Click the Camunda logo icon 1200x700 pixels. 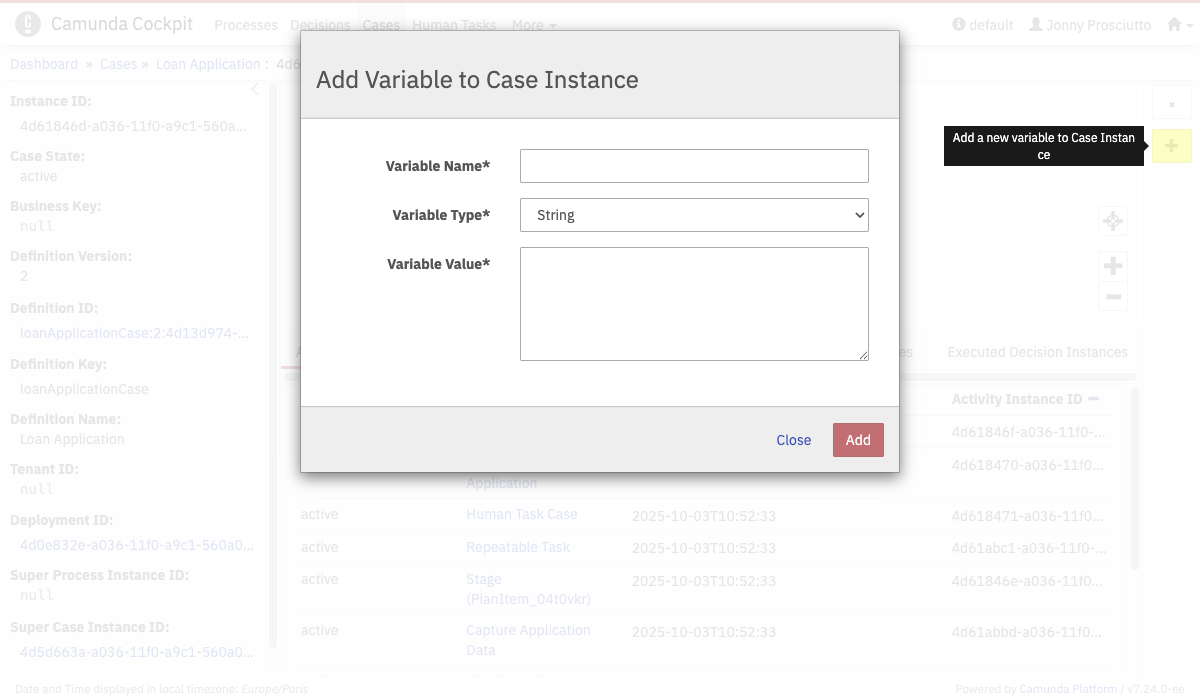(28, 24)
